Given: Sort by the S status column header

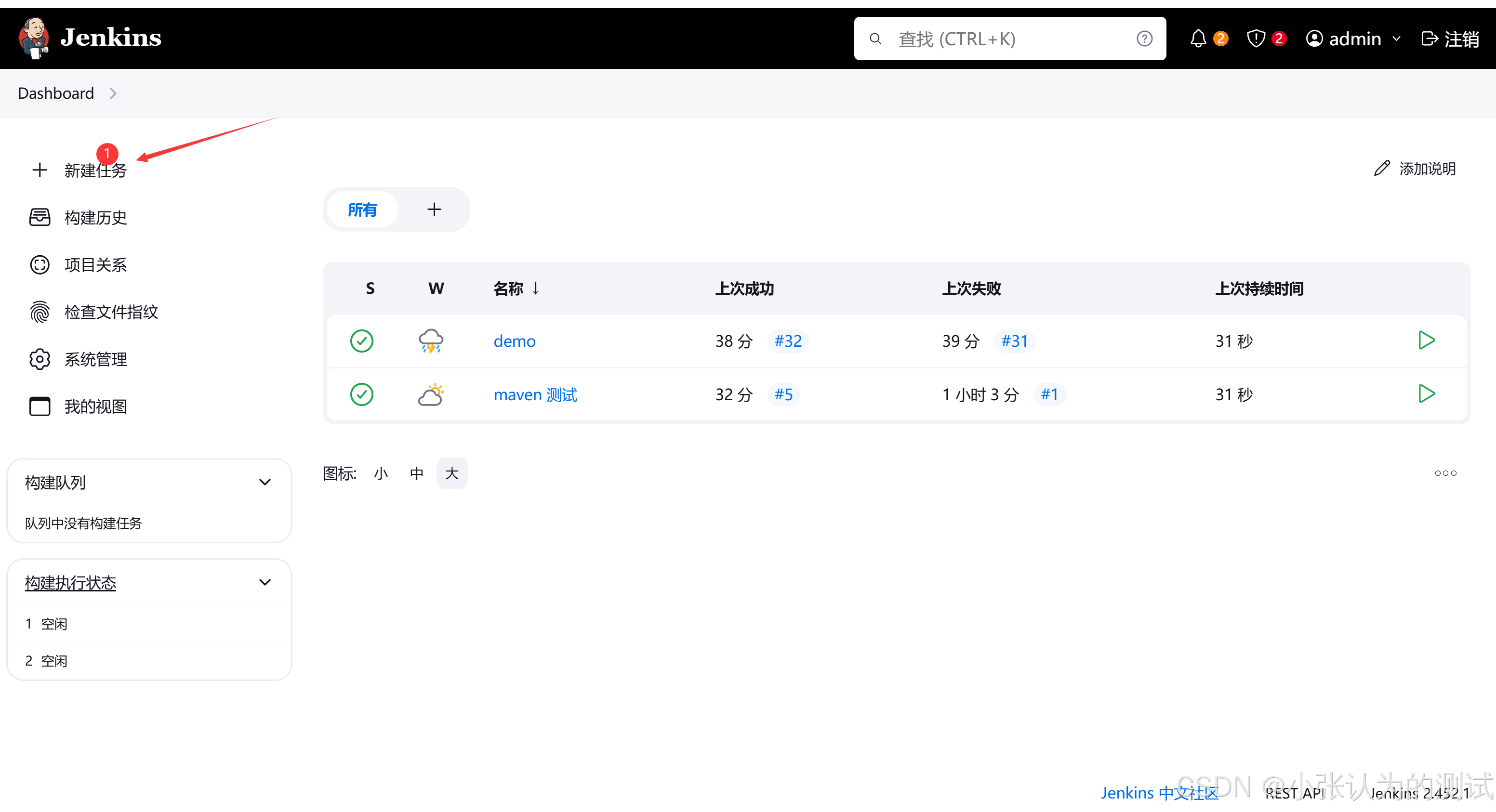Looking at the screenshot, I should point(370,288).
